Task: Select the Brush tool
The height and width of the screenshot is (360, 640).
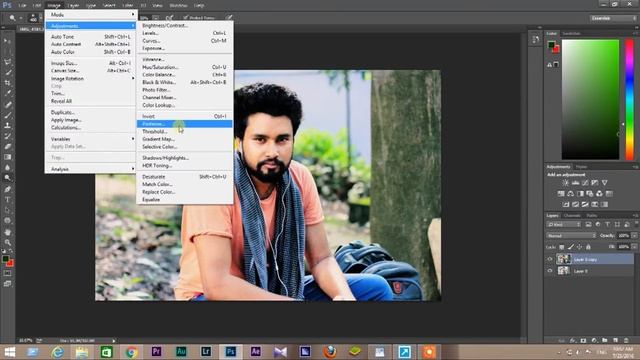Action: point(7,115)
